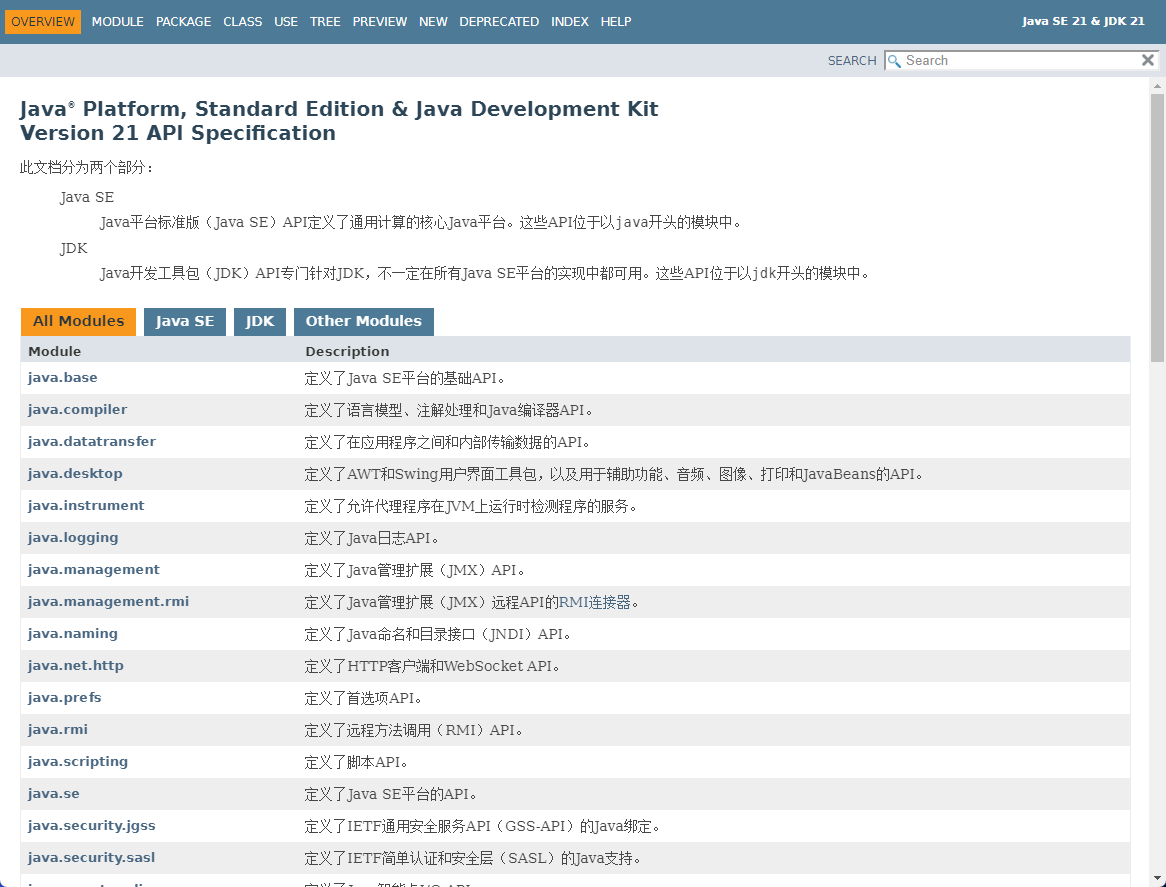Image resolution: width=1166 pixels, height=887 pixels.
Task: Open the java.scripting module link
Action: click(x=78, y=761)
